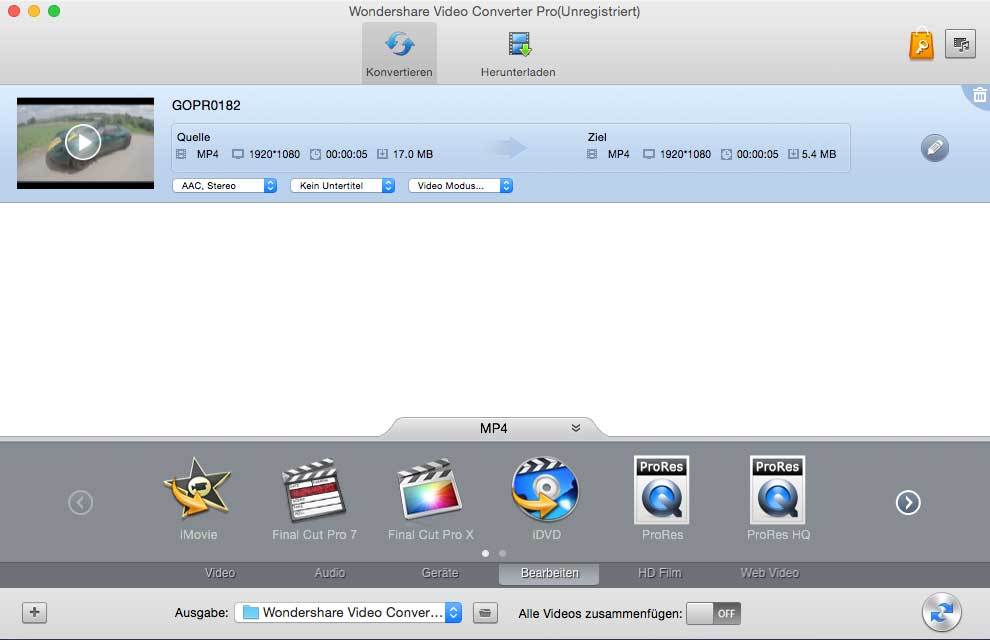Image resolution: width=990 pixels, height=640 pixels.
Task: Open the media player icon top right
Action: point(960,44)
